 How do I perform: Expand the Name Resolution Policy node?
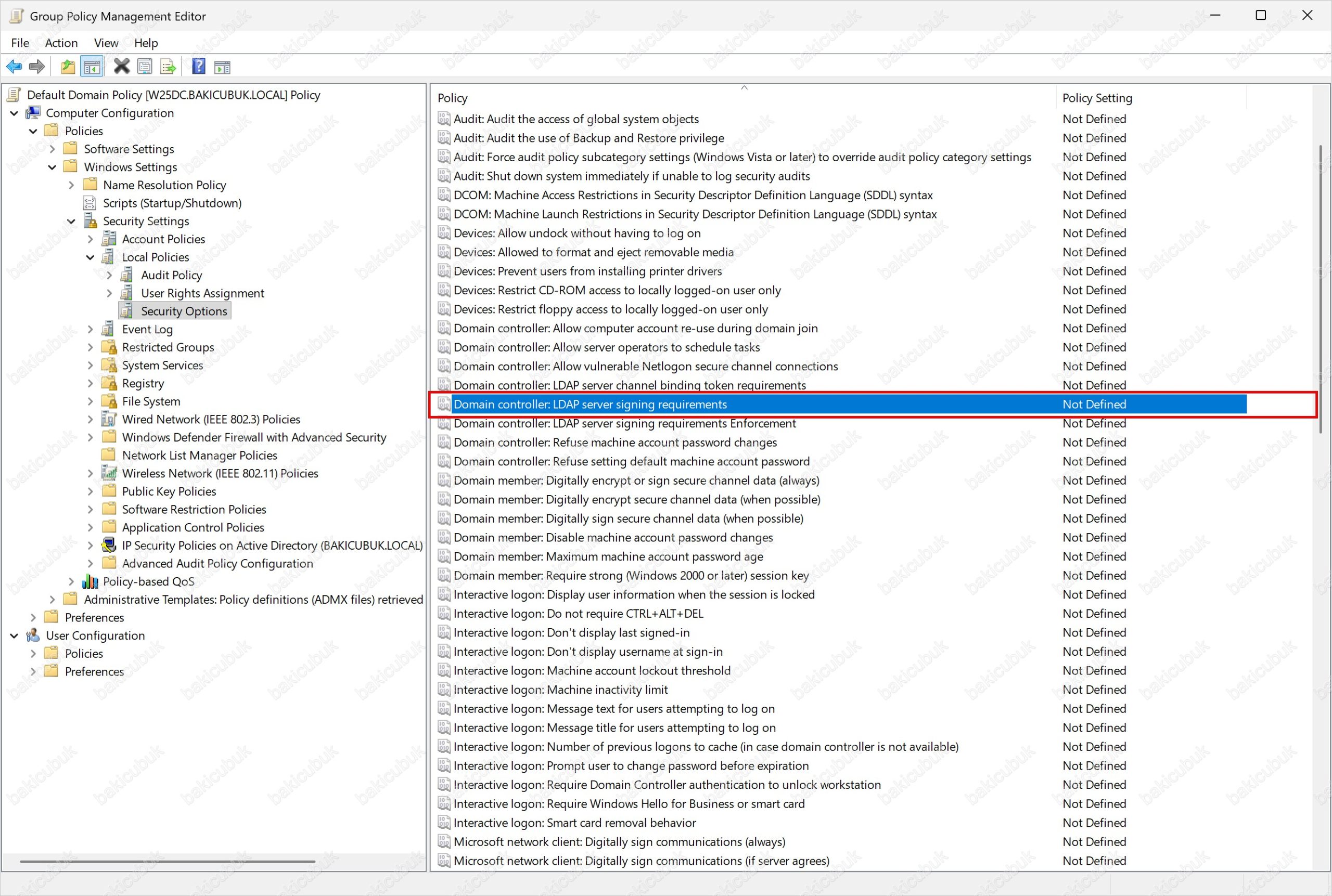pos(71,185)
